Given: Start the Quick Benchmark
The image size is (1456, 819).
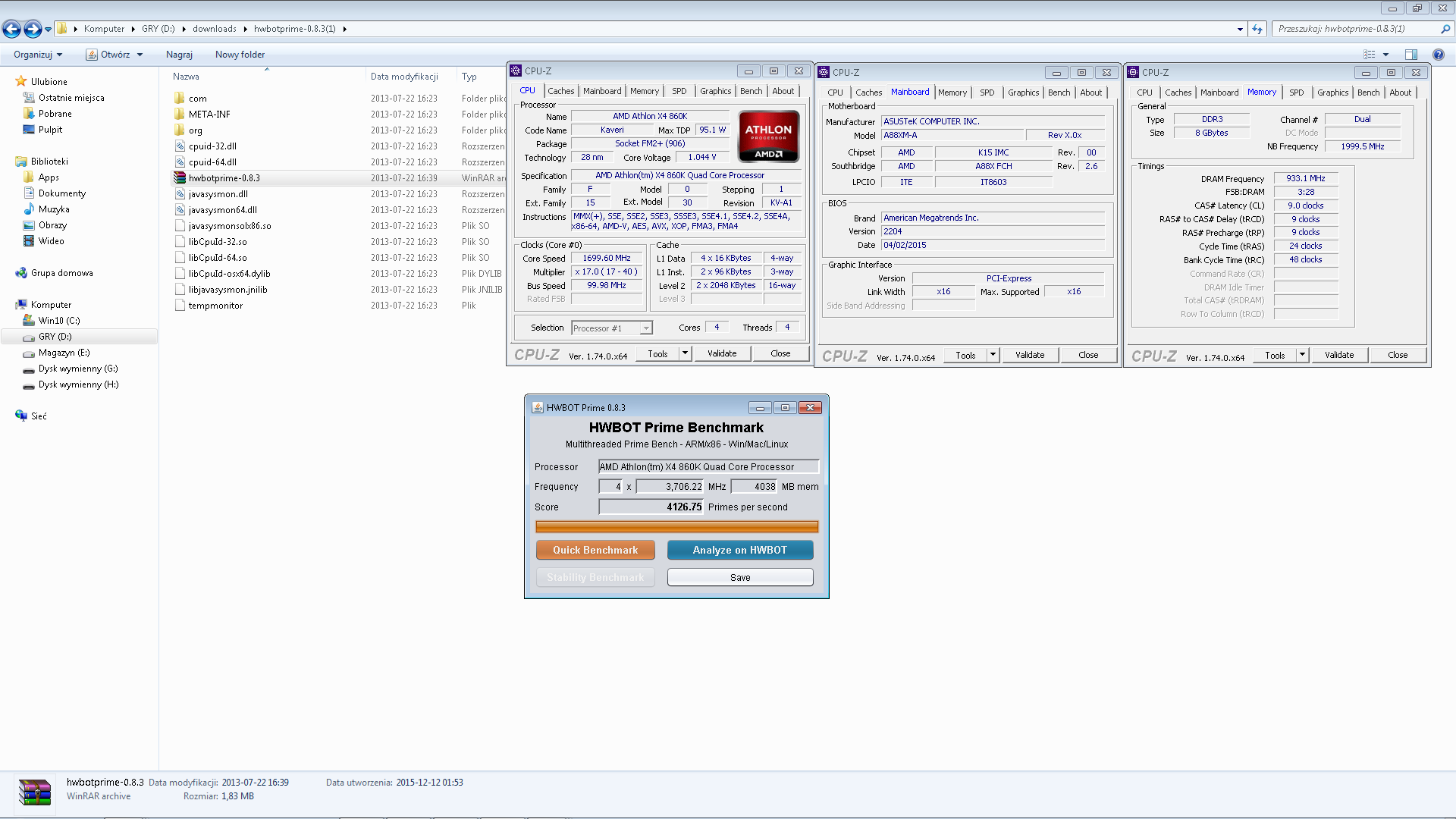Looking at the screenshot, I should click(595, 550).
